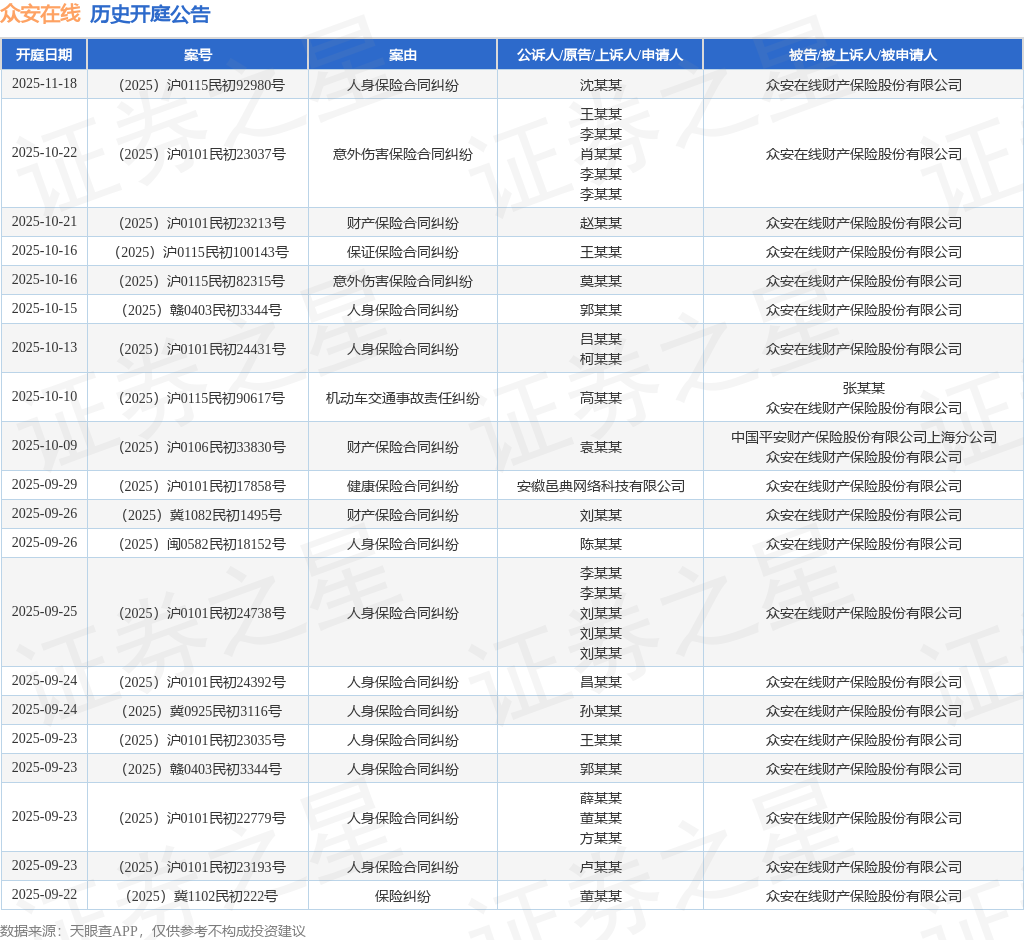Click cause 健康保险合同纠纷
Image resolution: width=1024 pixels, height=940 pixels.
tap(402, 487)
